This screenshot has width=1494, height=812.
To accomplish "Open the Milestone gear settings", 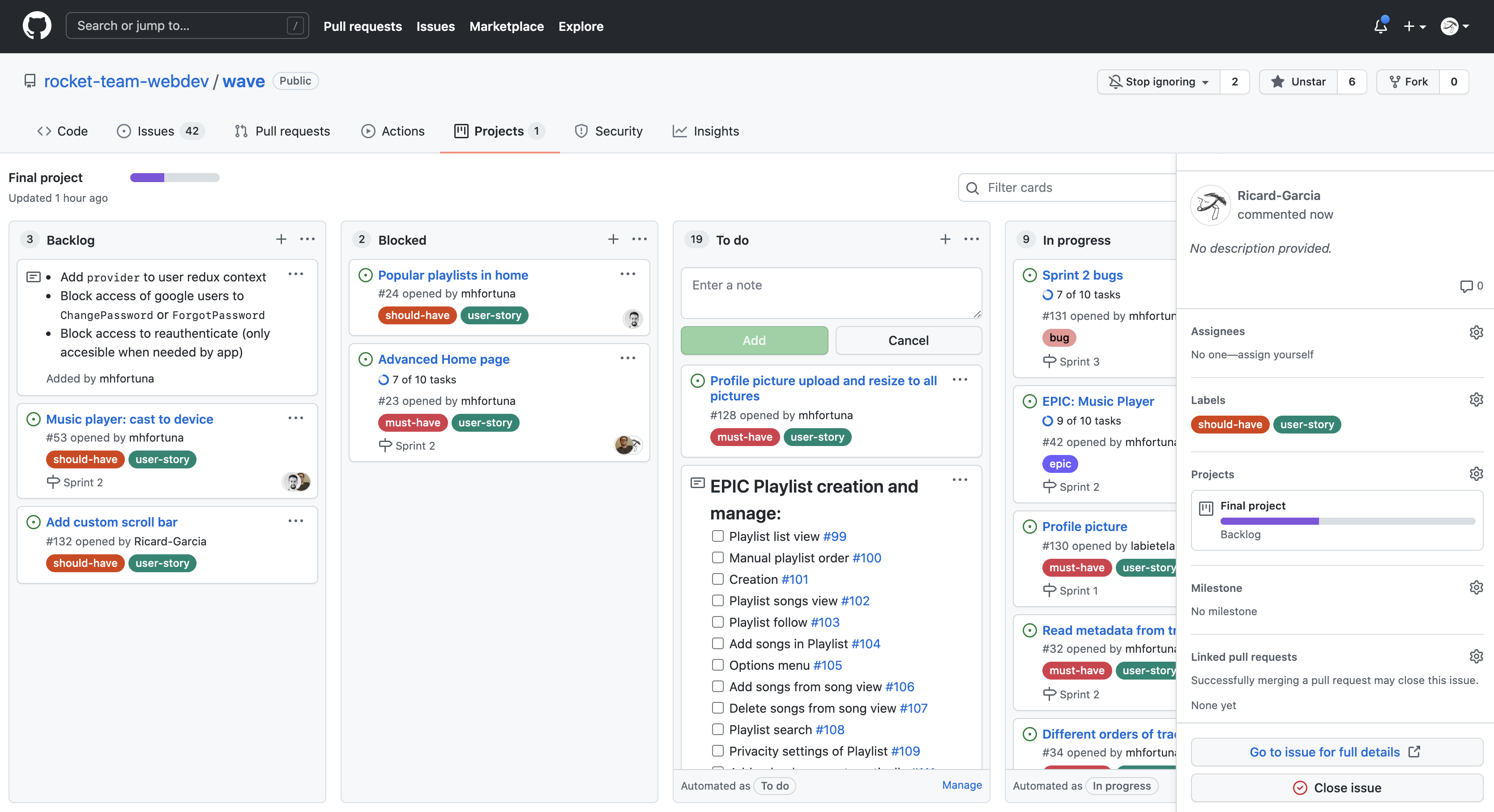I will pyautogui.click(x=1476, y=587).
